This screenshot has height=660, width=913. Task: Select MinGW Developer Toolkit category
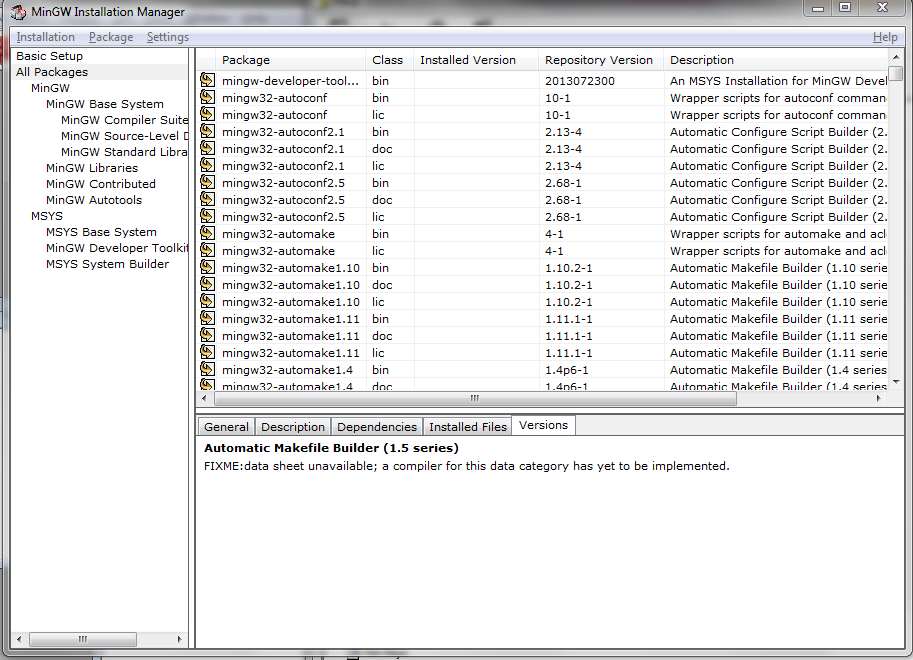[x=117, y=248]
